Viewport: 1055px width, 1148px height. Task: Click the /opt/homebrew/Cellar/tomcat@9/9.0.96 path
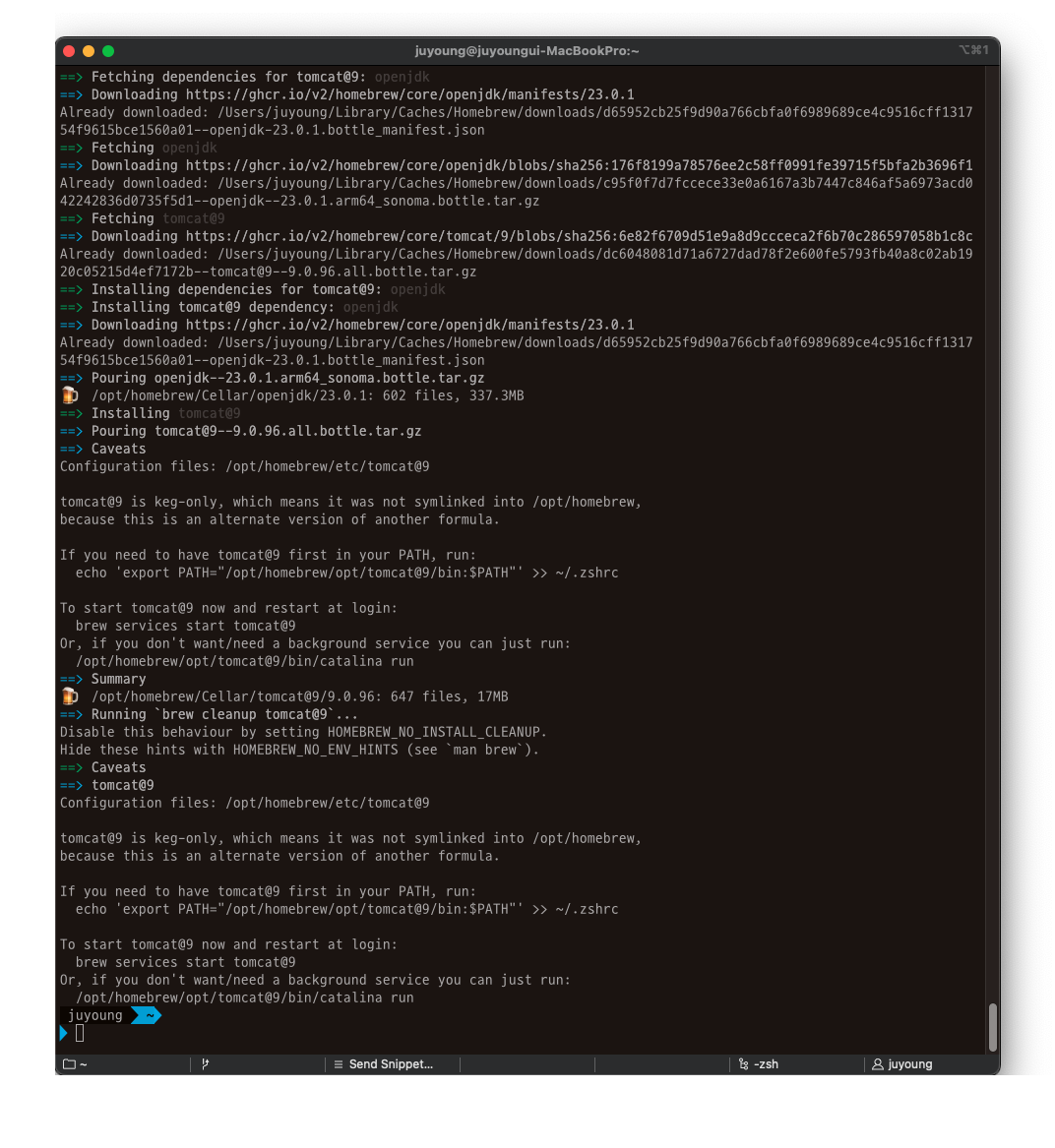[x=232, y=696]
